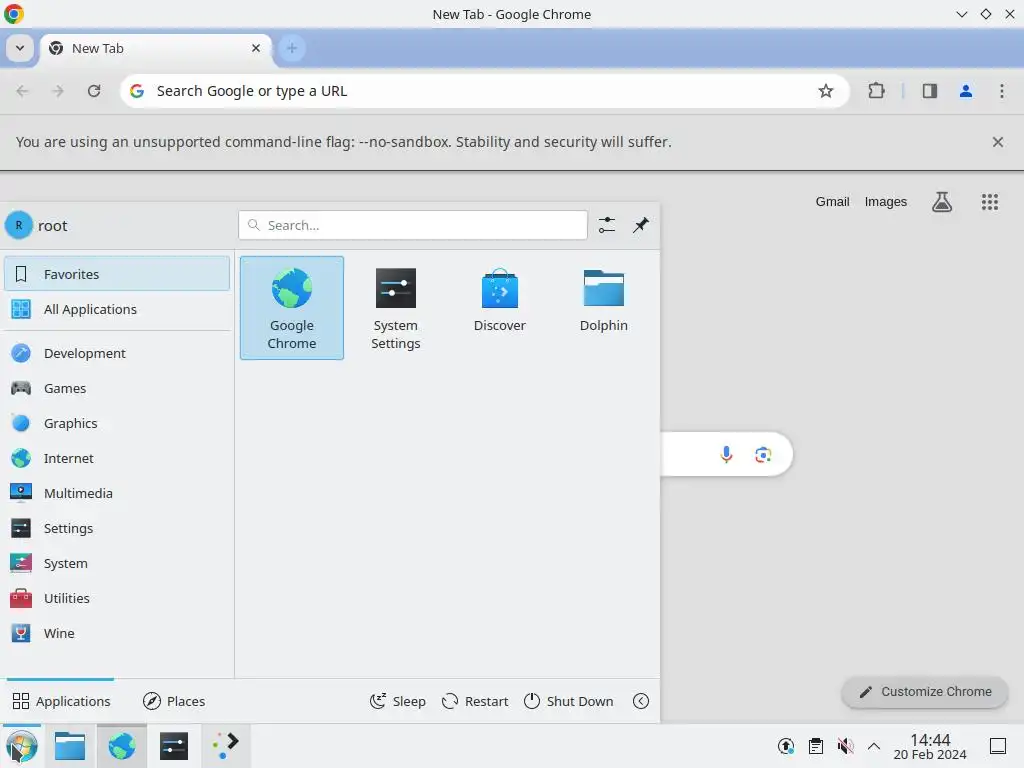1024x768 pixels.
Task: Open Chrome three-dot menu
Action: [1001, 91]
